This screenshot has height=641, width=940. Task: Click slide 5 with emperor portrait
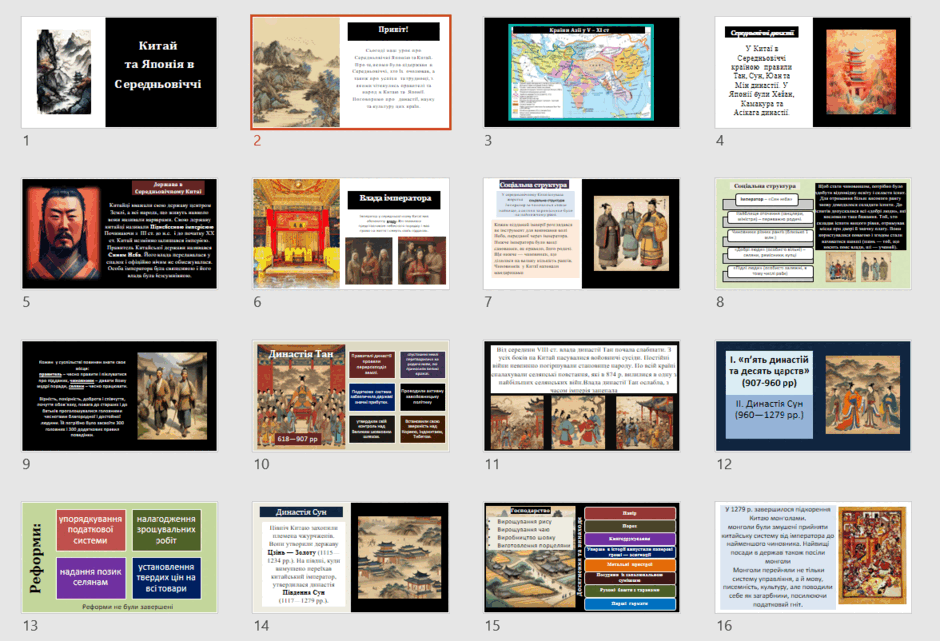[x=119, y=233]
